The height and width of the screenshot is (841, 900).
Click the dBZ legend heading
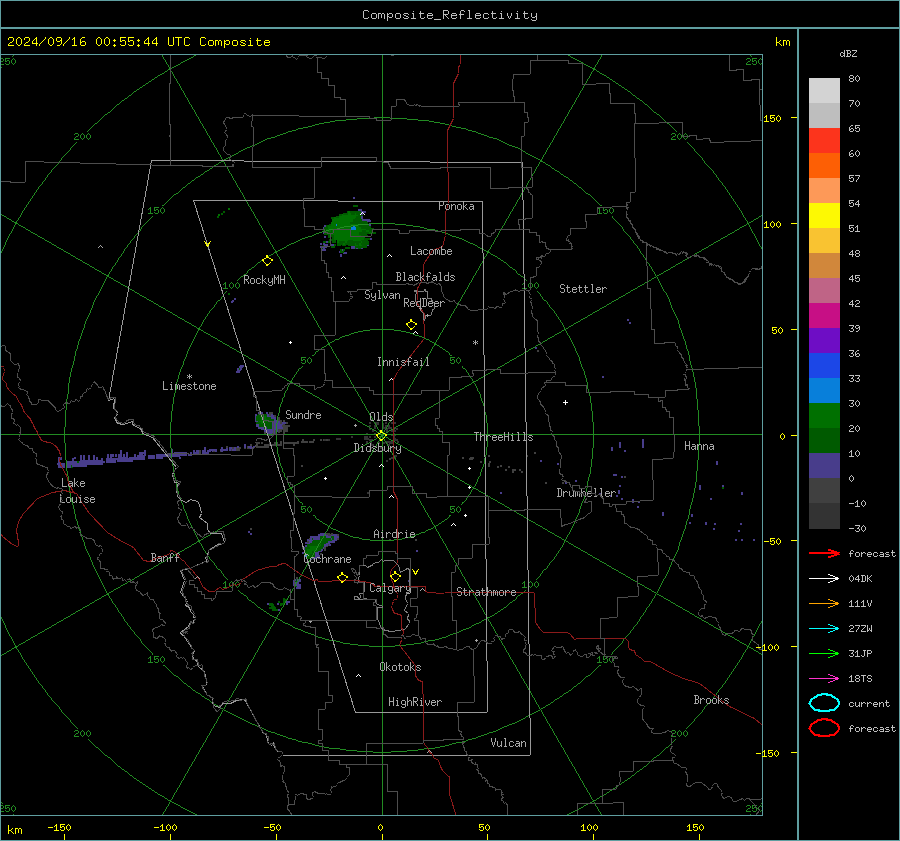848,54
